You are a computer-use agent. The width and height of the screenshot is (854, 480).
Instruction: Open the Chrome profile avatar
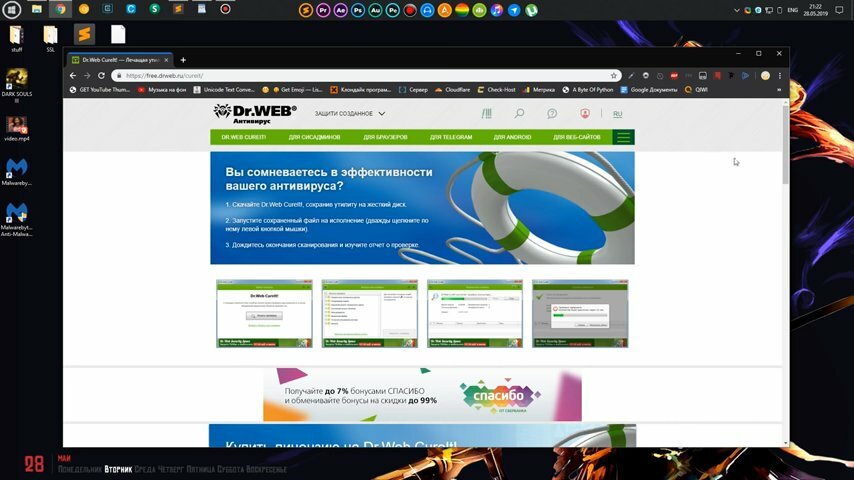765,76
